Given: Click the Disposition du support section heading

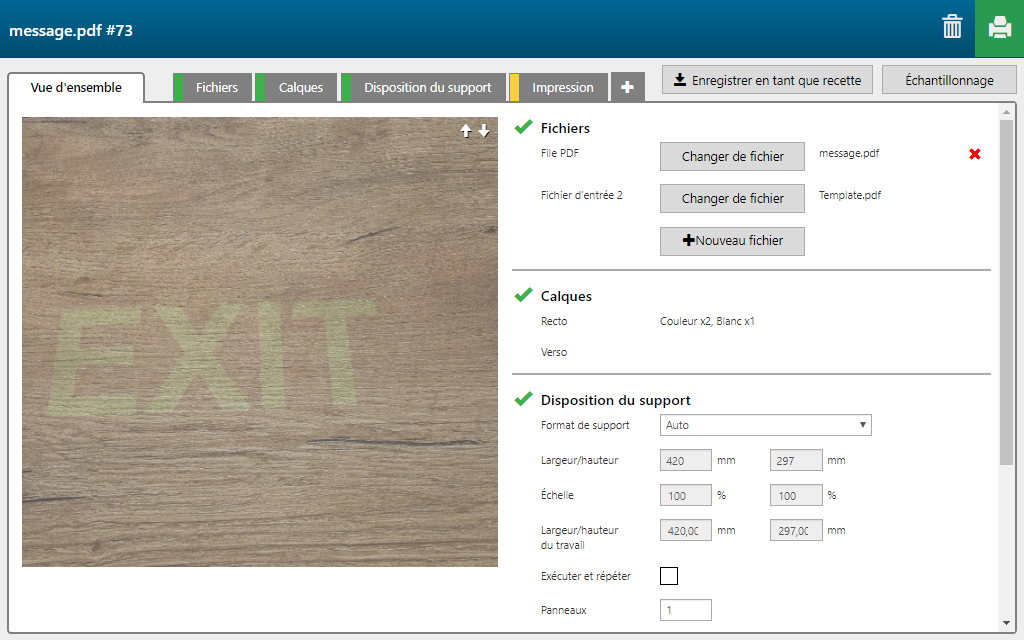Looking at the screenshot, I should [616, 400].
